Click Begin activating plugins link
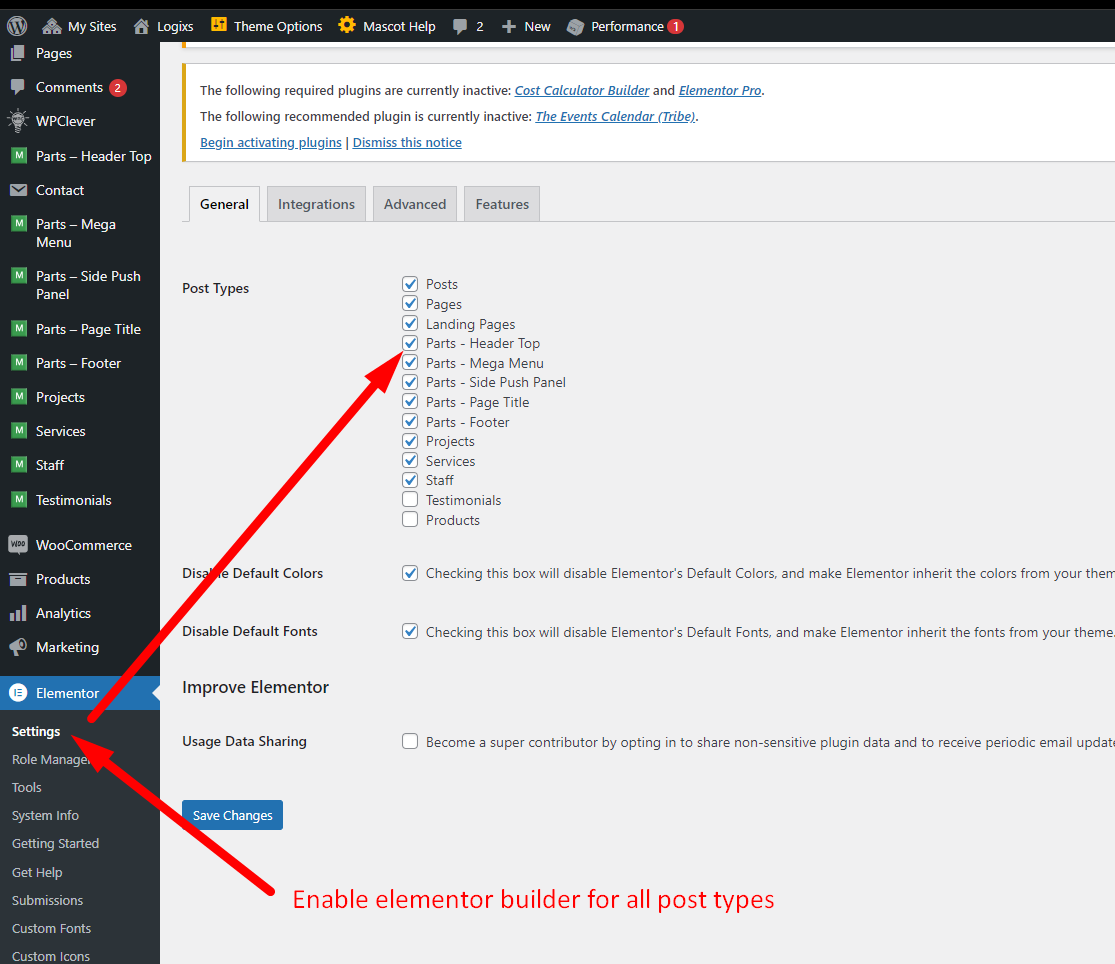This screenshot has height=964, width=1115. [x=271, y=142]
